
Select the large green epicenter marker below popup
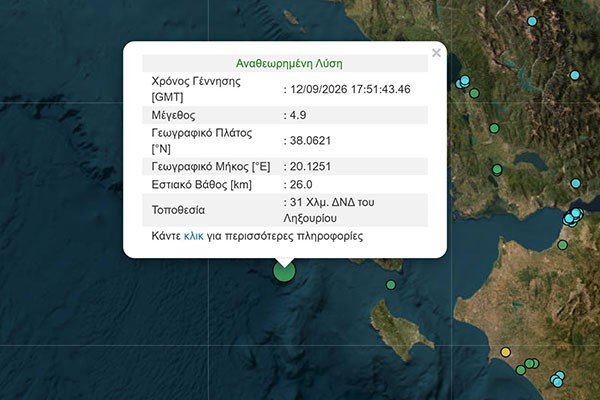[284, 271]
